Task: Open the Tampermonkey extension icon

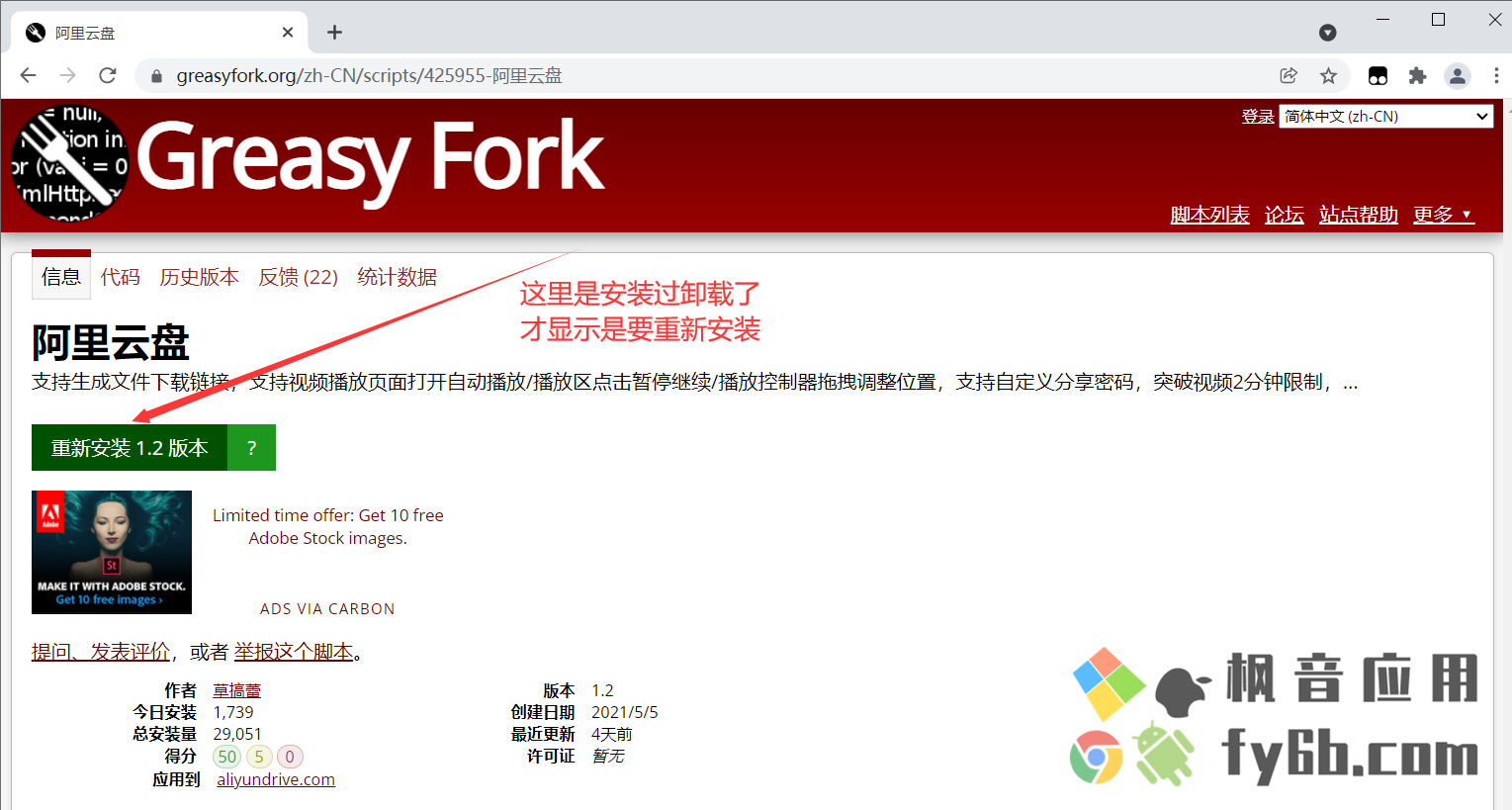Action: pyautogui.click(x=1378, y=75)
